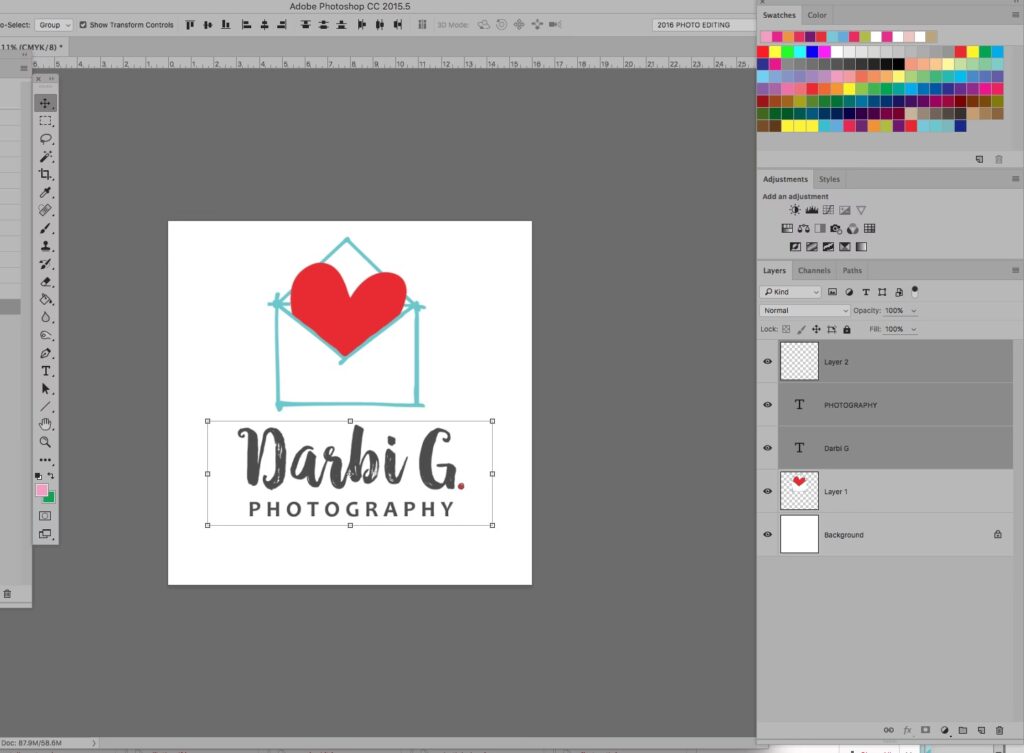Image resolution: width=1024 pixels, height=753 pixels.
Task: Choose the Hand tool
Action: (46, 424)
